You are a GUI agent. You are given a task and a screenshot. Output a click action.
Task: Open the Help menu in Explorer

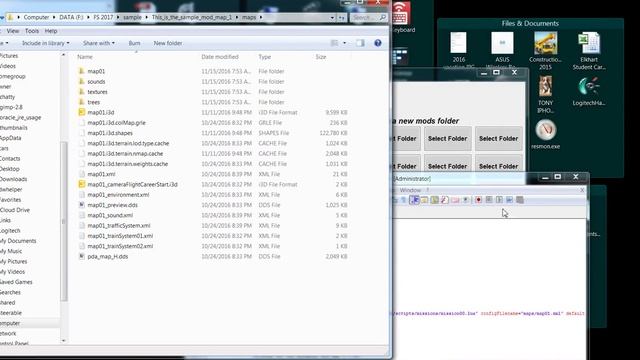51,31
